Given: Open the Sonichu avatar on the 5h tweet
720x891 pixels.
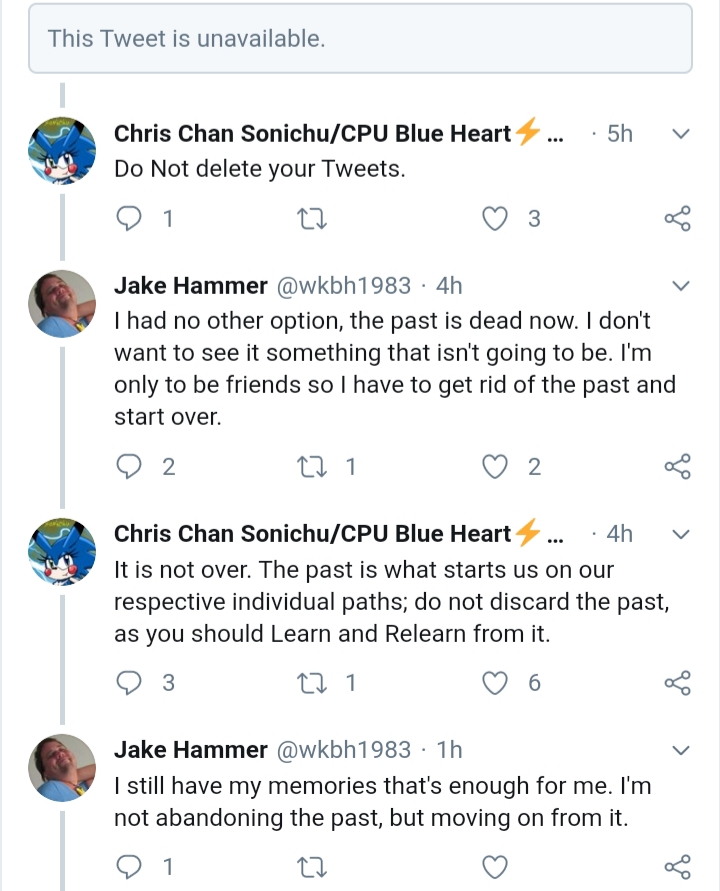Looking at the screenshot, I should click(62, 151).
